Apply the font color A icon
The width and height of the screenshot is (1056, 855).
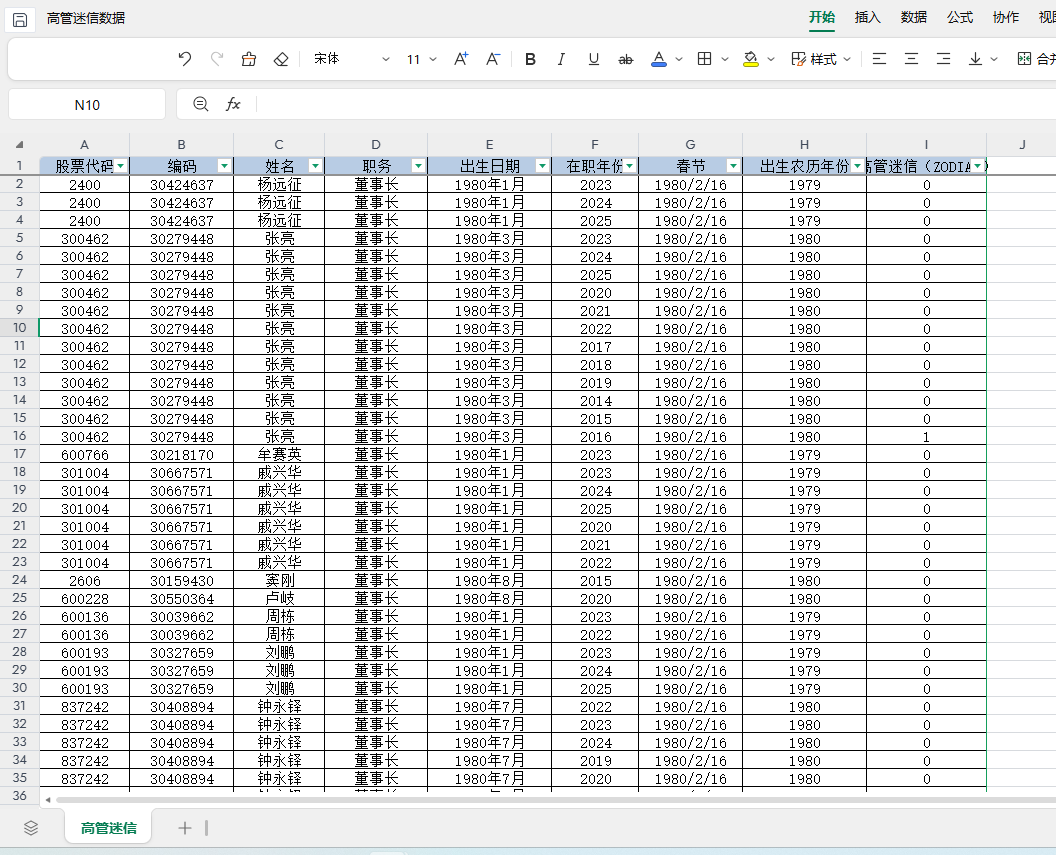[x=659, y=59]
